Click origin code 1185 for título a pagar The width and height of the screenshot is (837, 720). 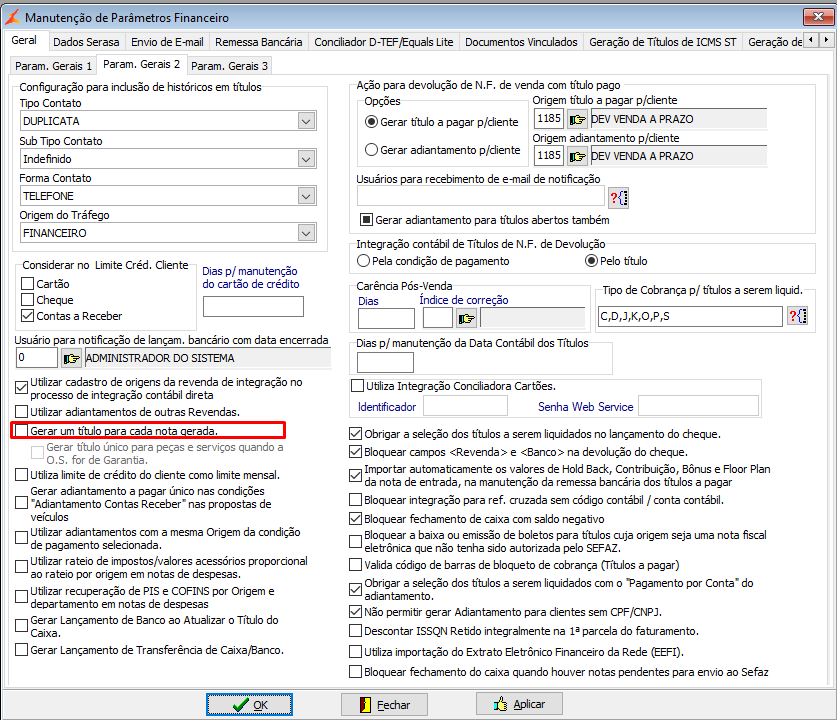point(549,118)
